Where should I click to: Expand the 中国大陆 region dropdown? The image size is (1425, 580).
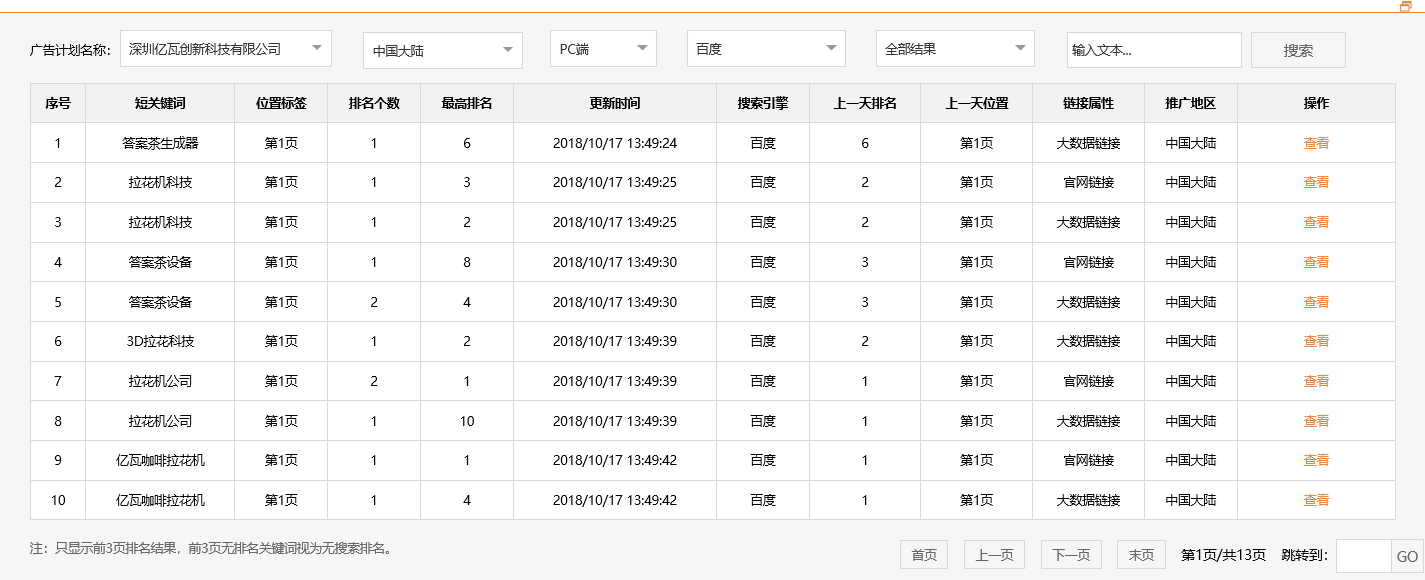click(442, 50)
